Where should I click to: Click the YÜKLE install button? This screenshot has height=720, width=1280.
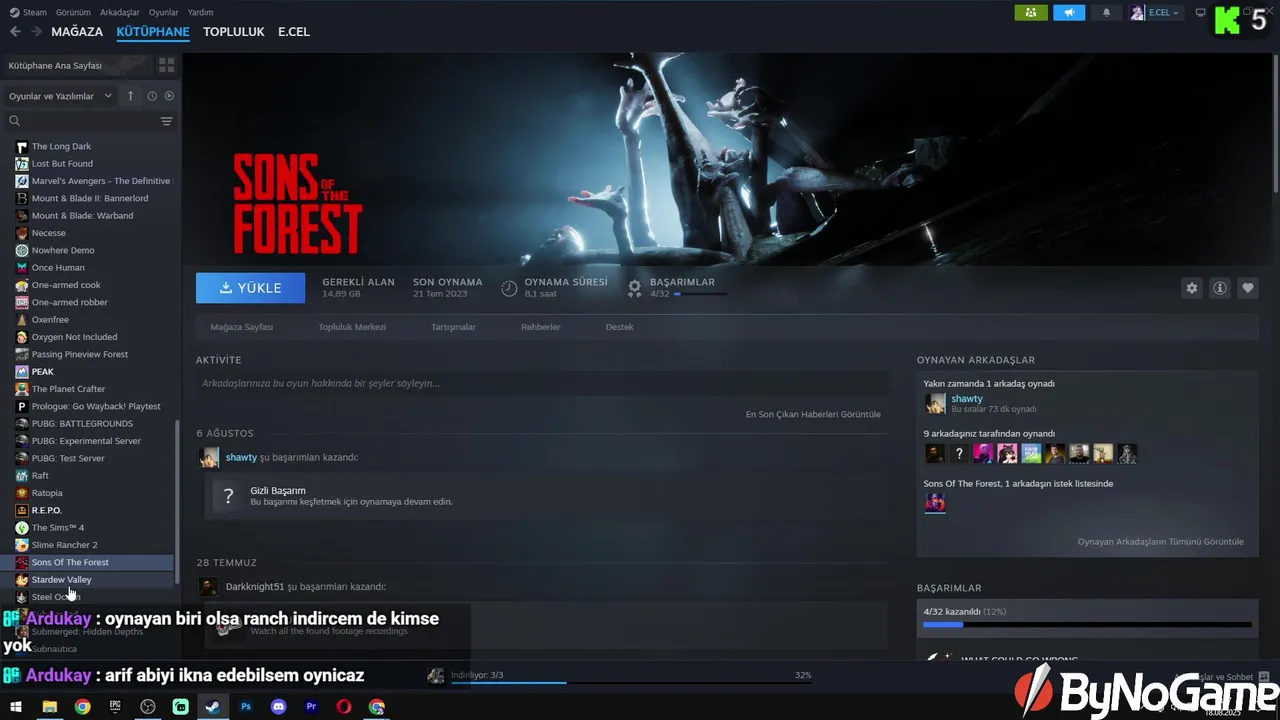pyautogui.click(x=251, y=288)
